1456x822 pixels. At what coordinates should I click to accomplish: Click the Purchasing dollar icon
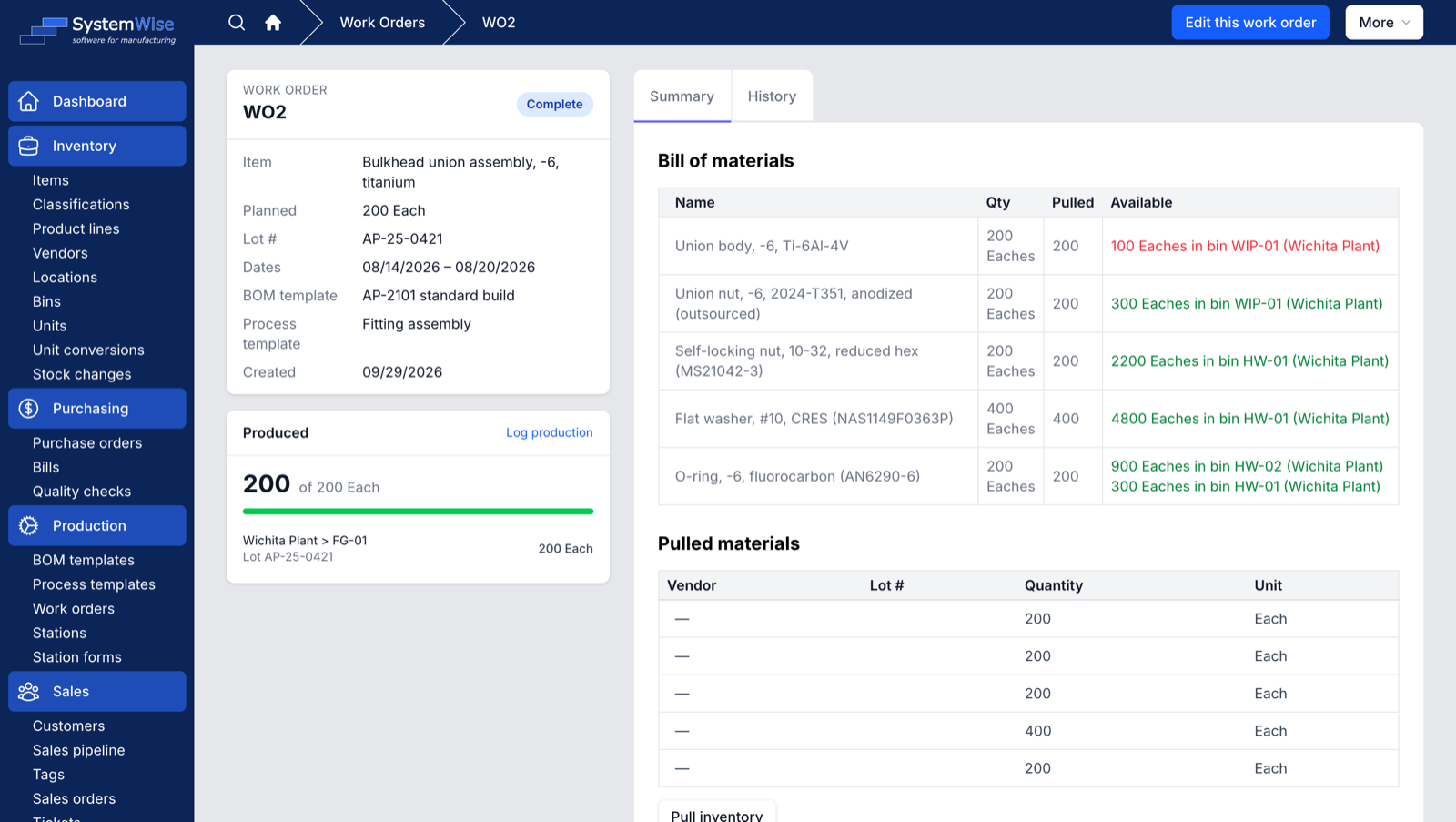pos(29,409)
